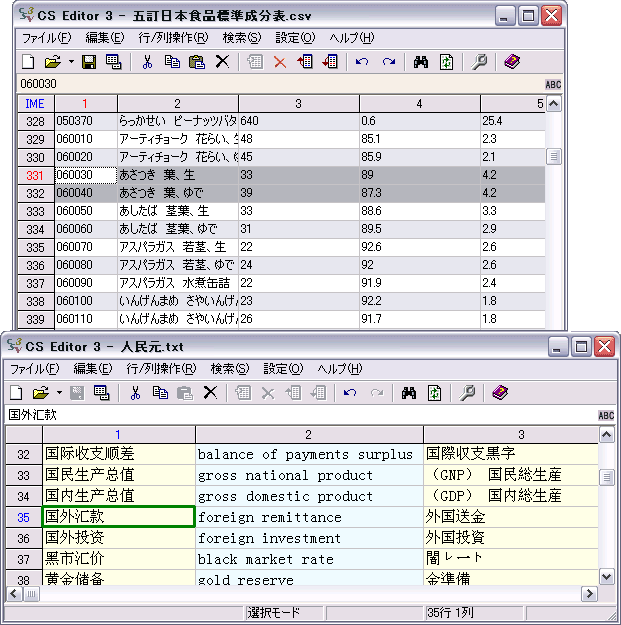
Task: Click black X delete icon in csv window
Action: point(222,62)
